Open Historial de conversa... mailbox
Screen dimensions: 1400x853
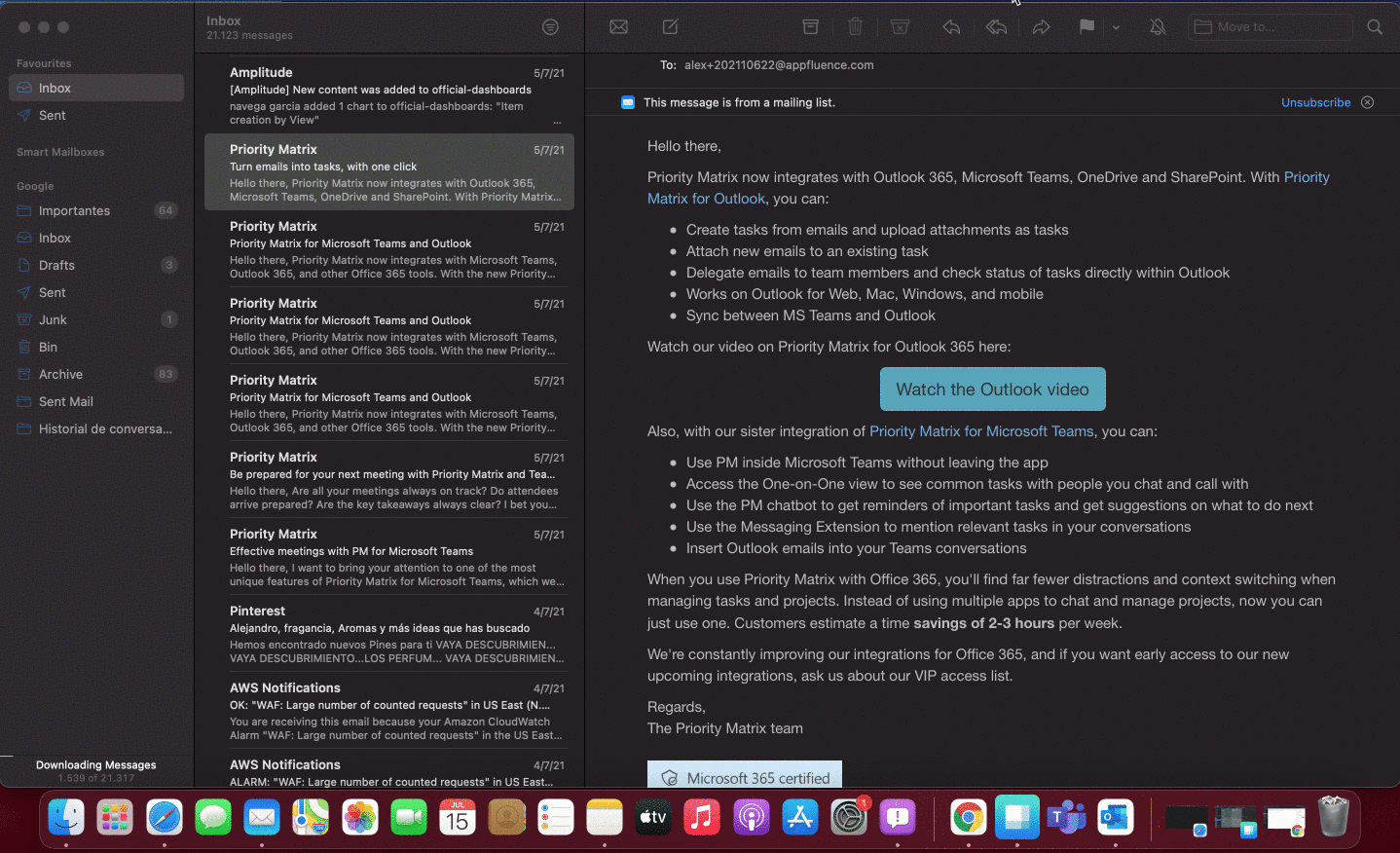tap(96, 428)
